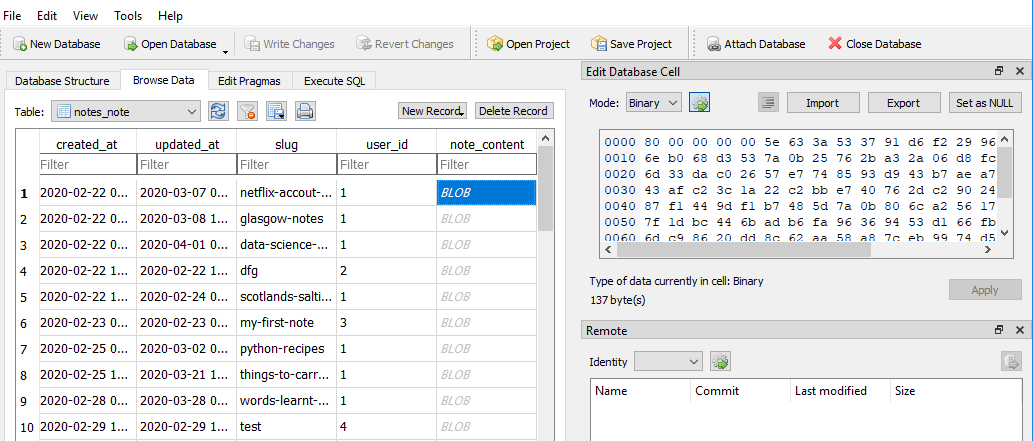The image size is (1033, 441).
Task: Click Set as NULL button
Action: 985,103
